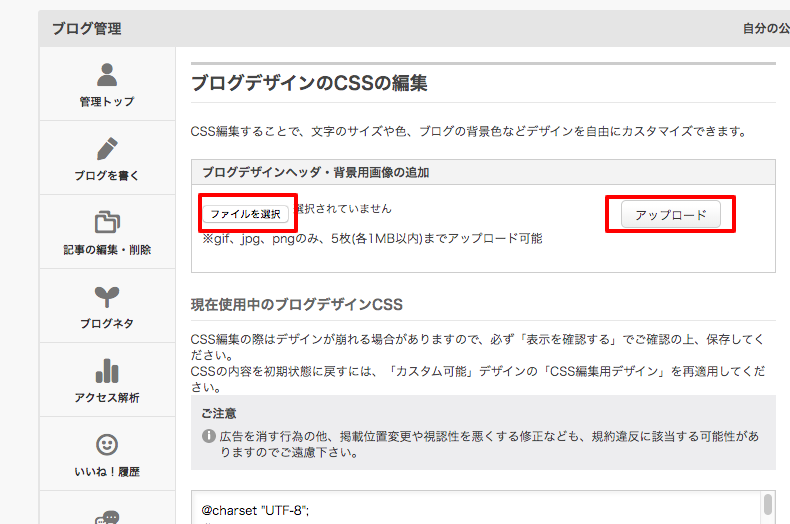
Task: Click the info icon in ご注意 notice
Action: 209,436
